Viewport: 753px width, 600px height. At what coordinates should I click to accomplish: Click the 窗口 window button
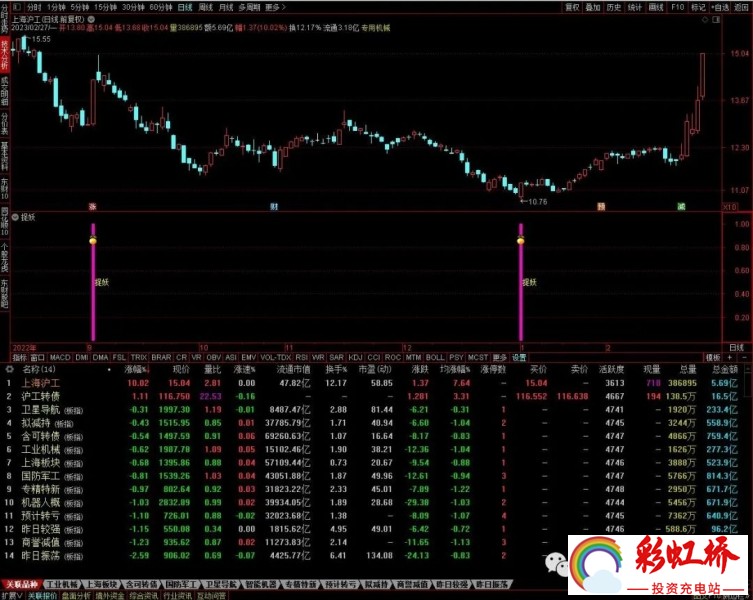(x=37, y=357)
